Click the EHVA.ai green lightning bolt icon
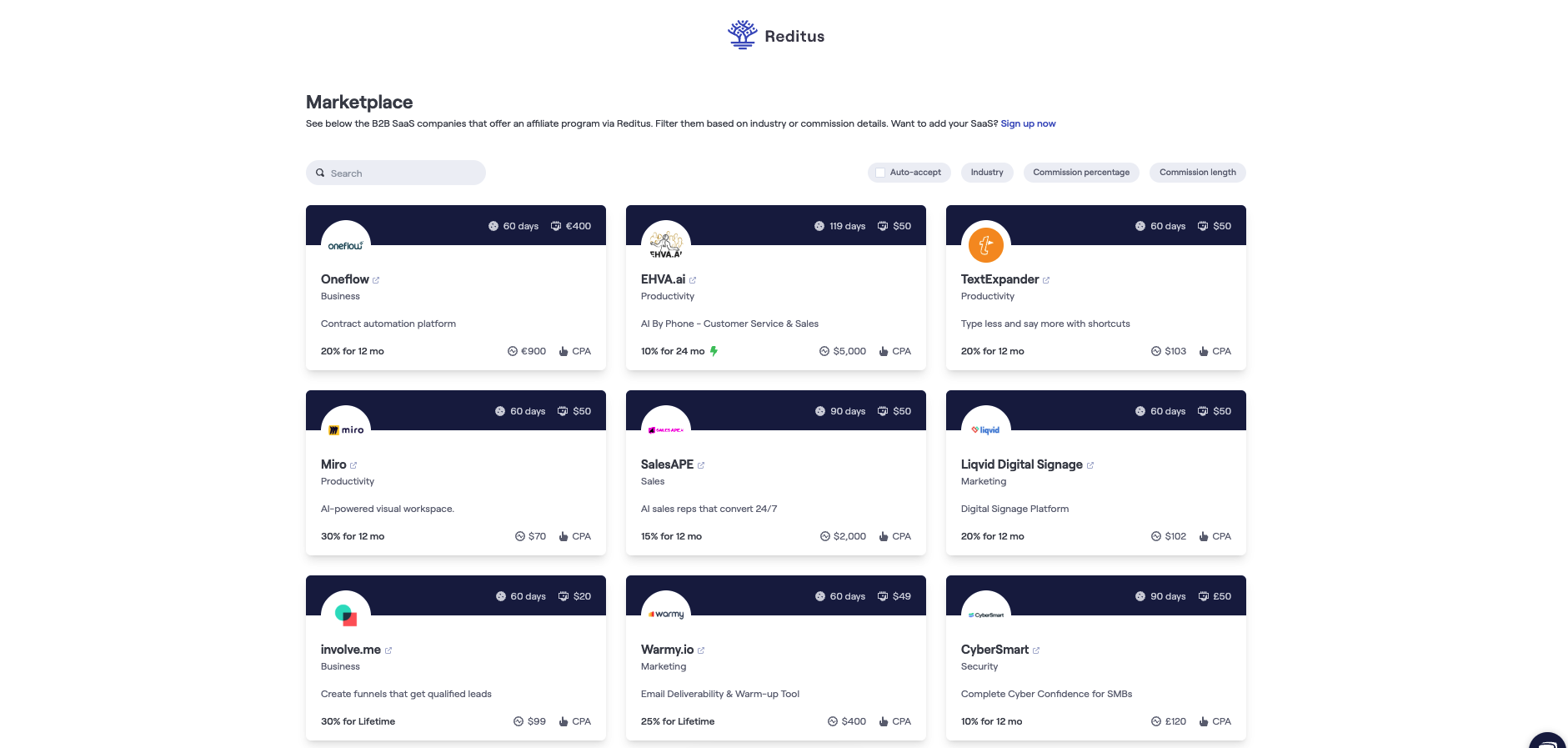The image size is (1568, 748). point(714,351)
